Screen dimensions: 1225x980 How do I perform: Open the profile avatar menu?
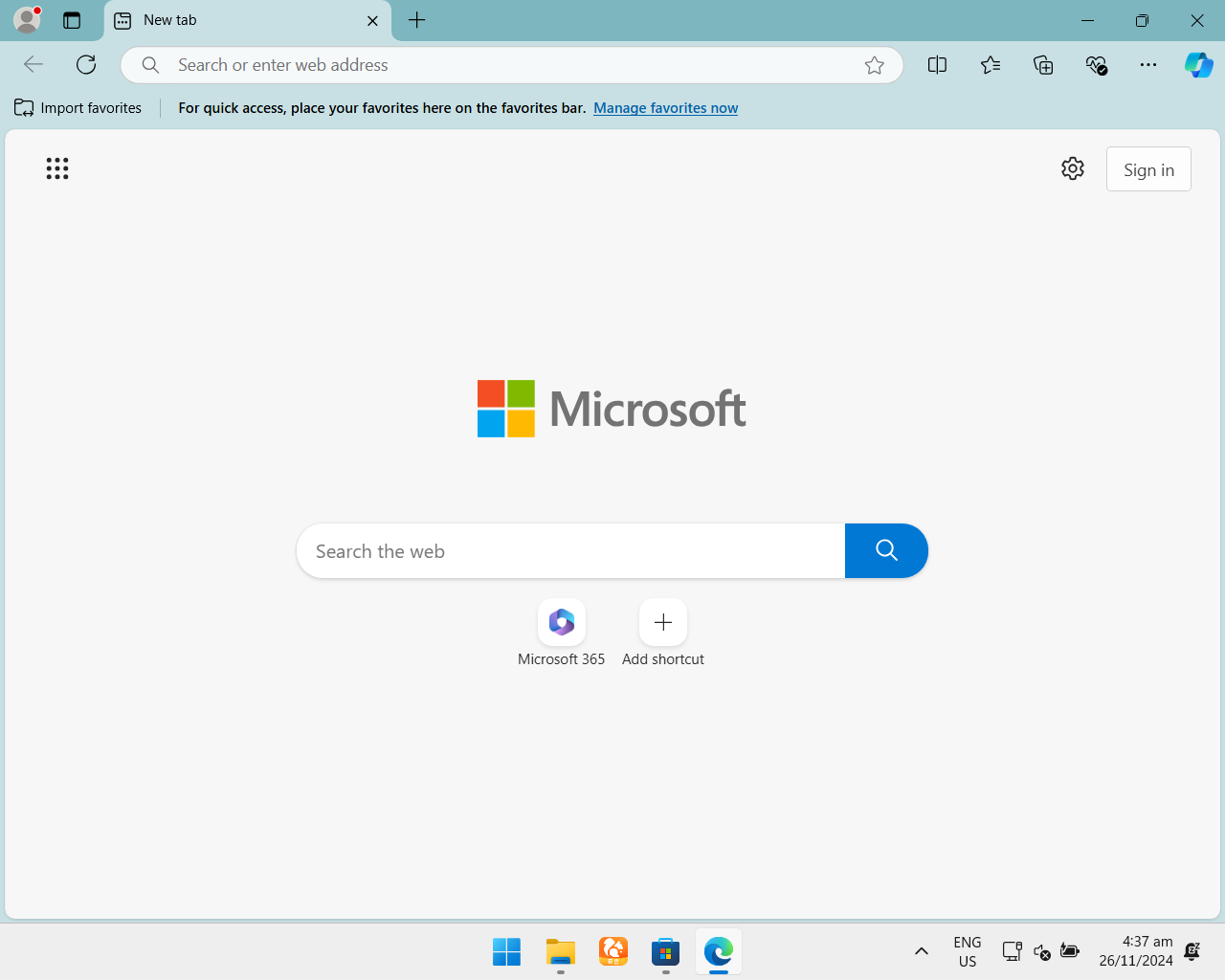click(x=27, y=20)
